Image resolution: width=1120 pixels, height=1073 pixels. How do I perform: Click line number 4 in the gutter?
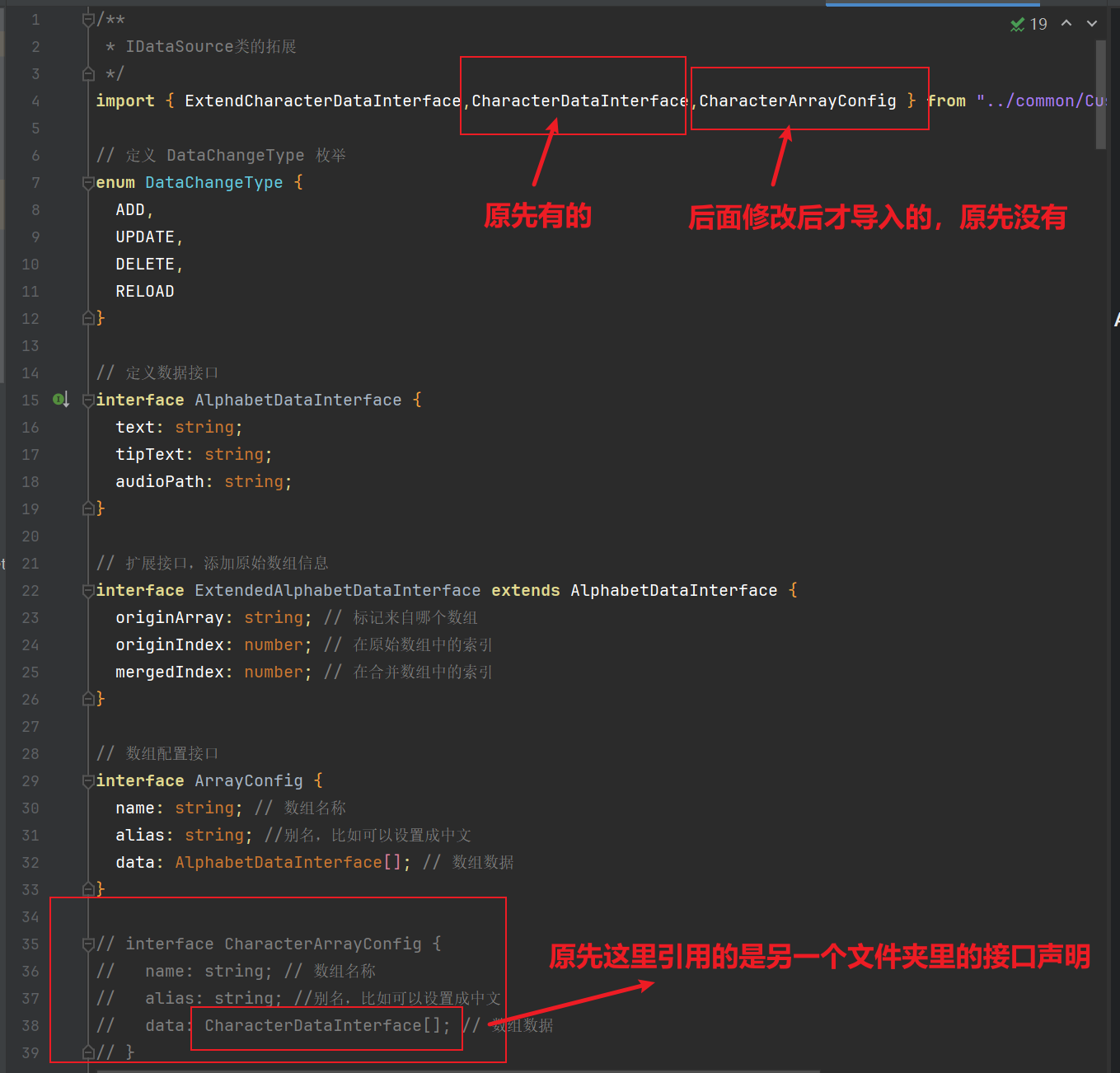35,101
